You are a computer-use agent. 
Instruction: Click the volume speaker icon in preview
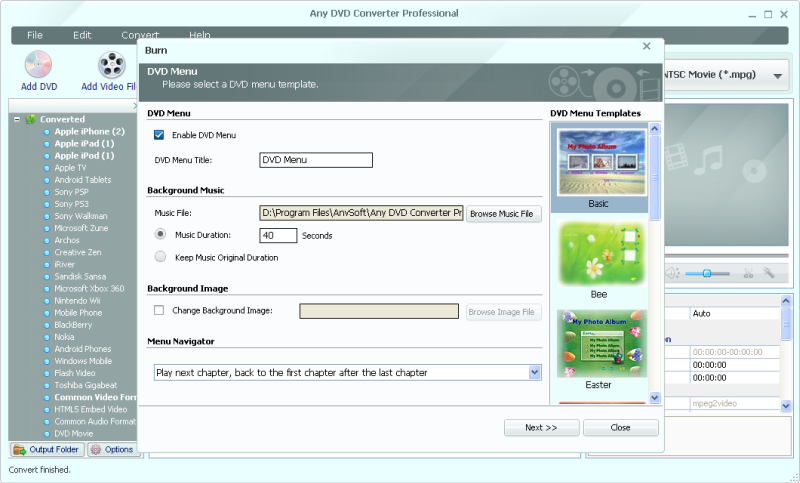coord(672,273)
